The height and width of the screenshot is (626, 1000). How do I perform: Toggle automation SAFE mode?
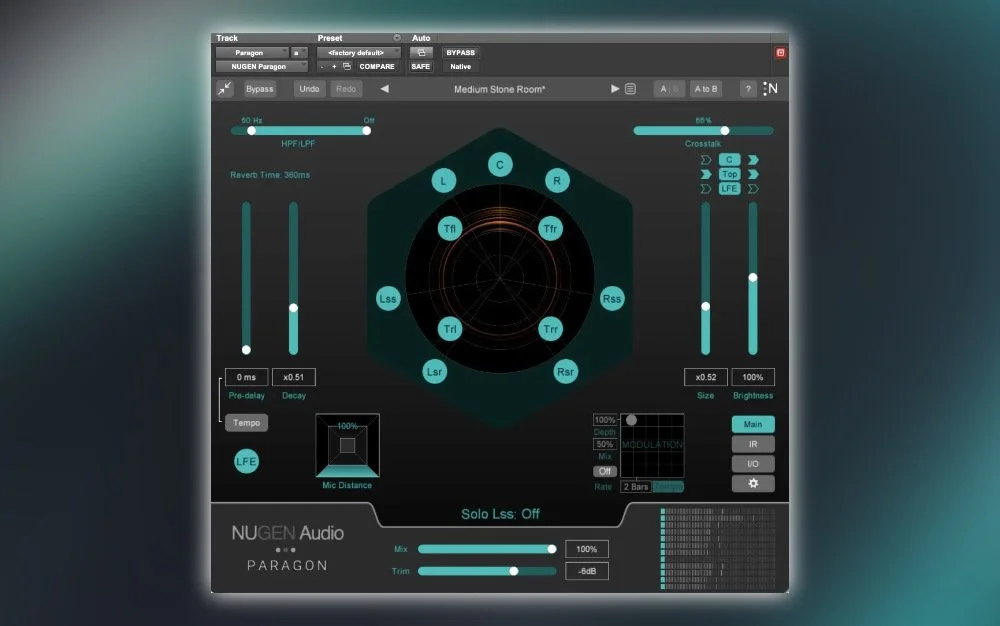[x=421, y=66]
